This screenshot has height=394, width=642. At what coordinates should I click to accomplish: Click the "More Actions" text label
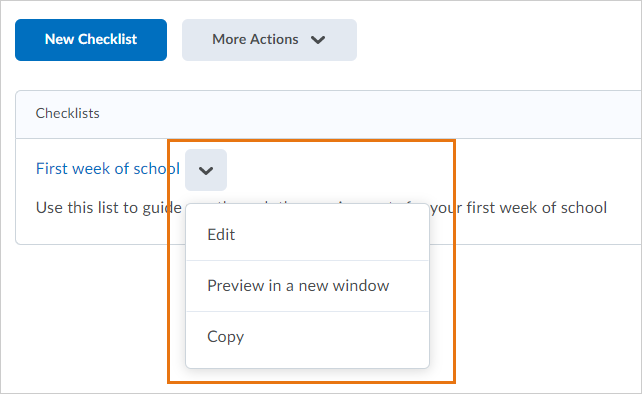[x=255, y=39]
